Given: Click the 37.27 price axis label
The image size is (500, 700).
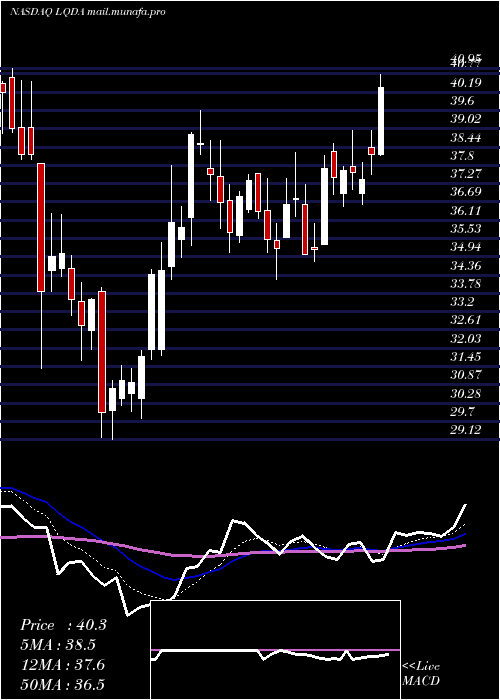Looking at the screenshot, I should click(466, 174).
